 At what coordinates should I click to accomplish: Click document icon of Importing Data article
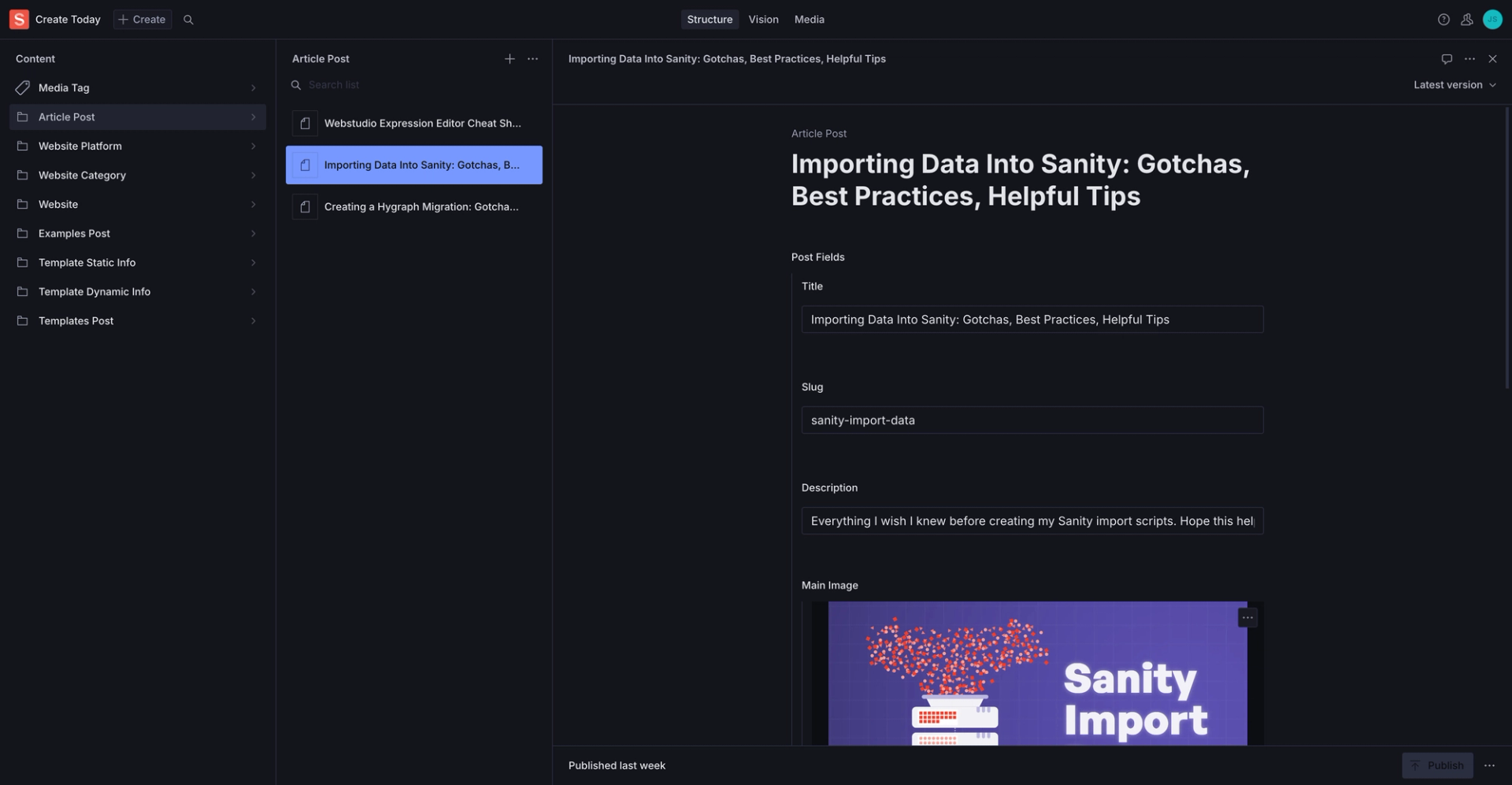pyautogui.click(x=305, y=165)
